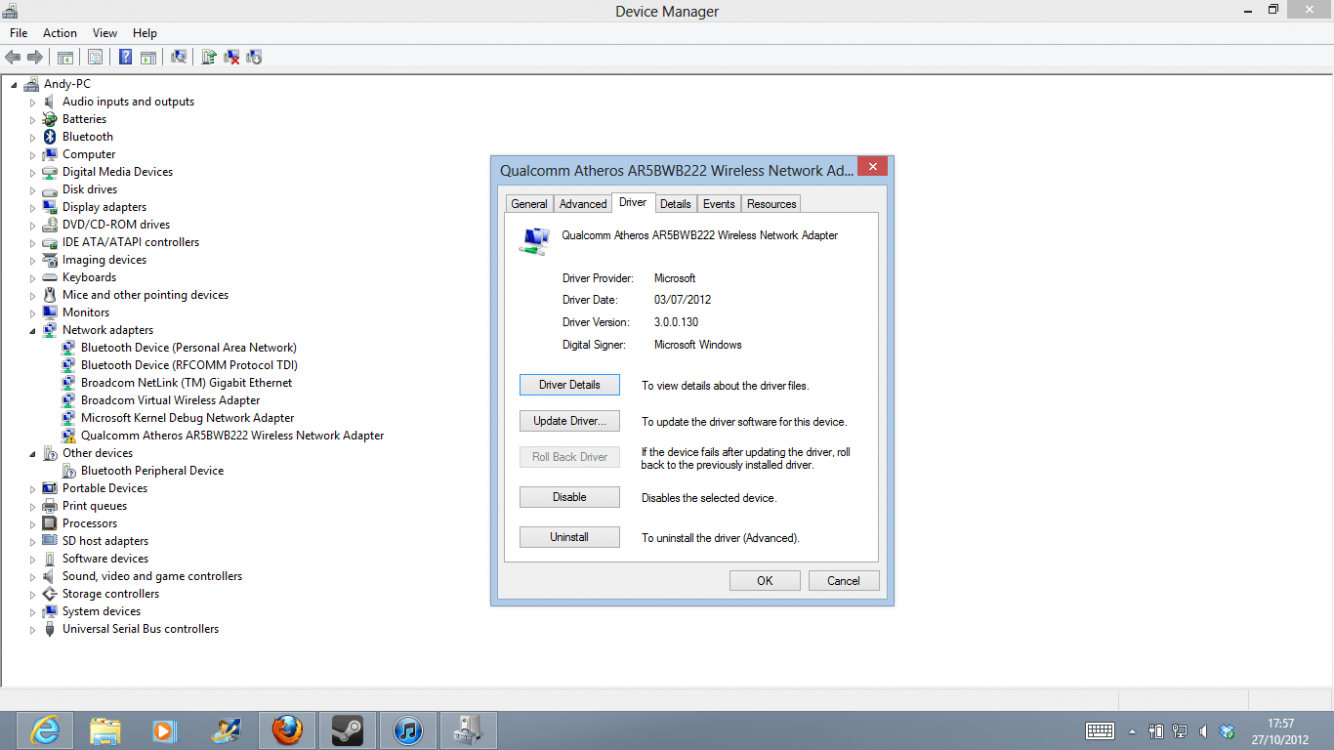Click Cancel in the properties dialog
Viewport: 1334px width, 750px height.
[843, 581]
